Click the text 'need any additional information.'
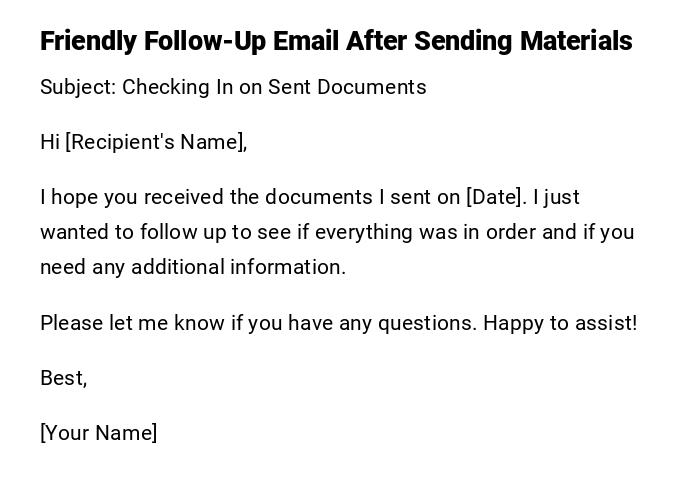The height and width of the screenshot is (495, 700). tap(193, 267)
